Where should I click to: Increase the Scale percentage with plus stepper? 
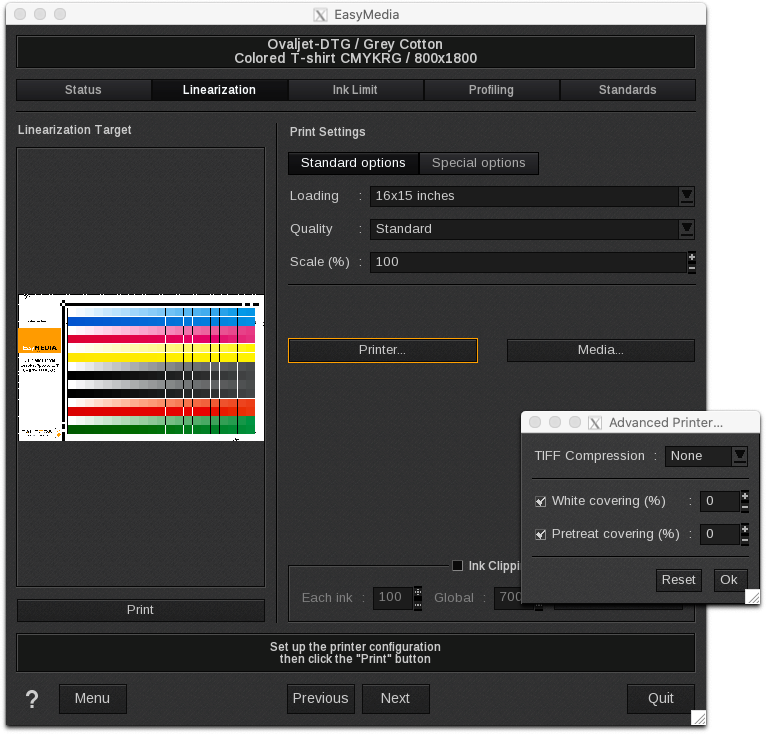tap(691, 257)
